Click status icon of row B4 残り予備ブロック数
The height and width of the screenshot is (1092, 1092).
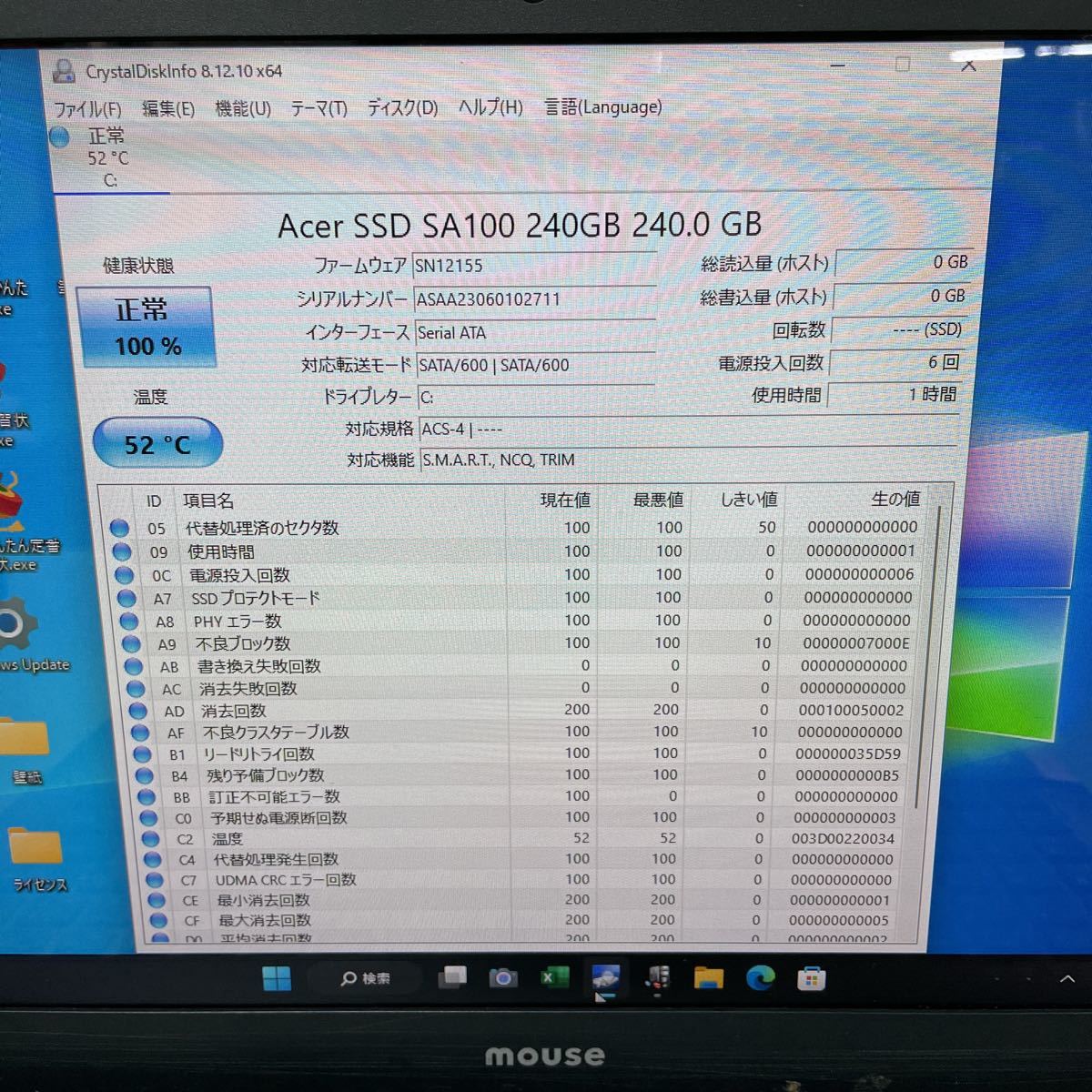coord(144,776)
